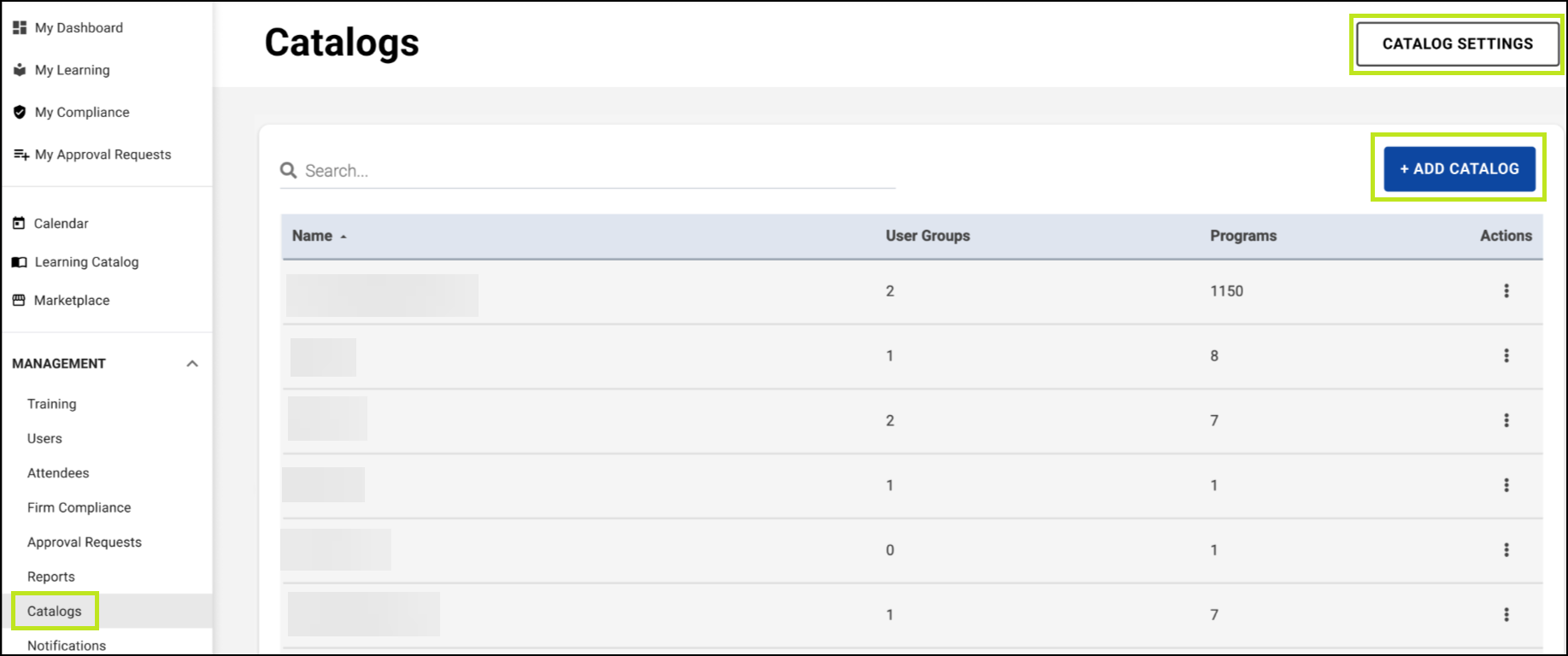The image size is (1568, 656).
Task: Click the search magnifier icon
Action: click(x=289, y=171)
